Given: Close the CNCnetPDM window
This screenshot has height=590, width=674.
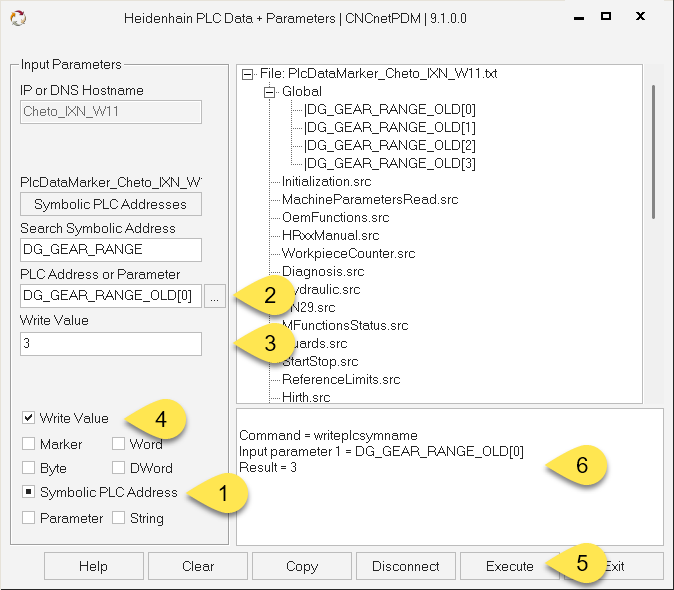Looking at the screenshot, I should [640, 16].
